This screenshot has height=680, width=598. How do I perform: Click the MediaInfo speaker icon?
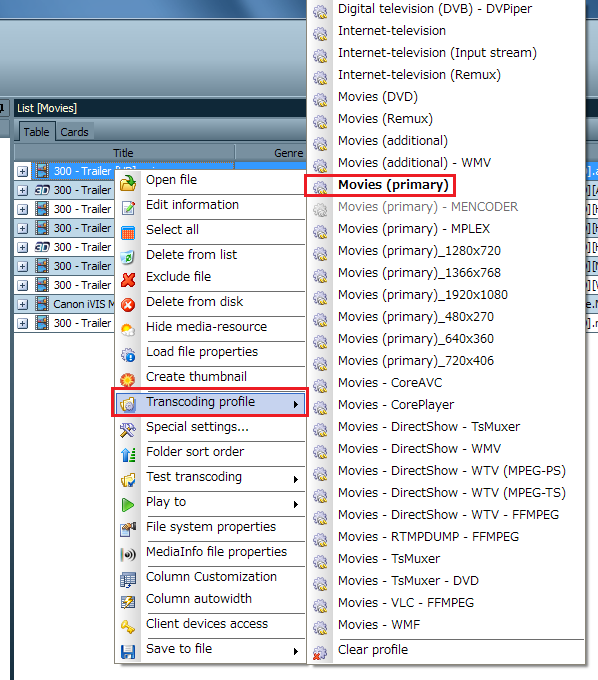128,555
